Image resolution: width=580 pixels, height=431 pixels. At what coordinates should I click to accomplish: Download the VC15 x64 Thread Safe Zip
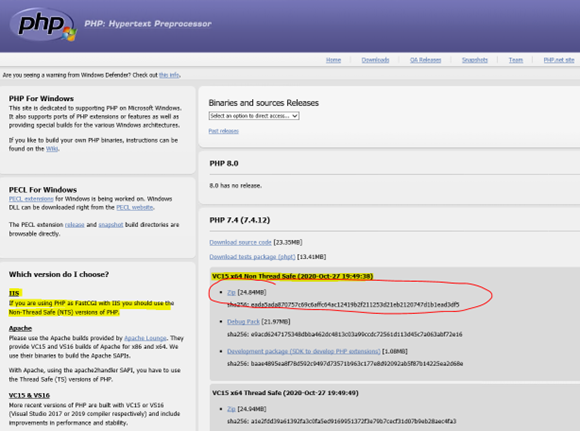[231, 409]
